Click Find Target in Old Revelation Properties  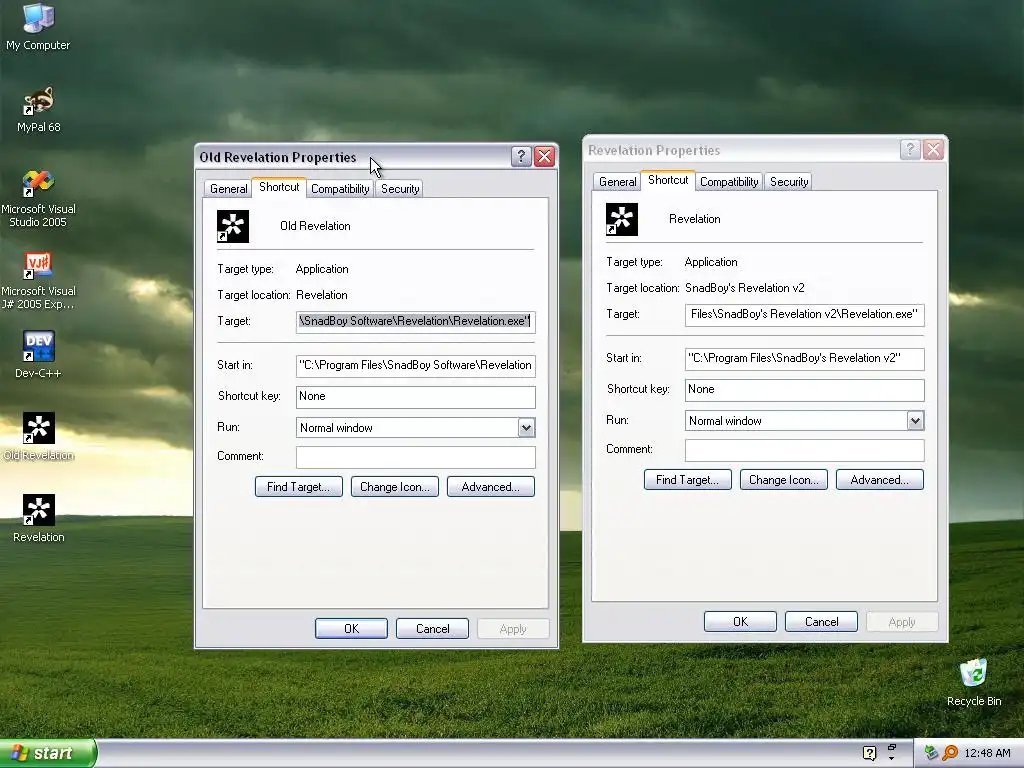298,487
